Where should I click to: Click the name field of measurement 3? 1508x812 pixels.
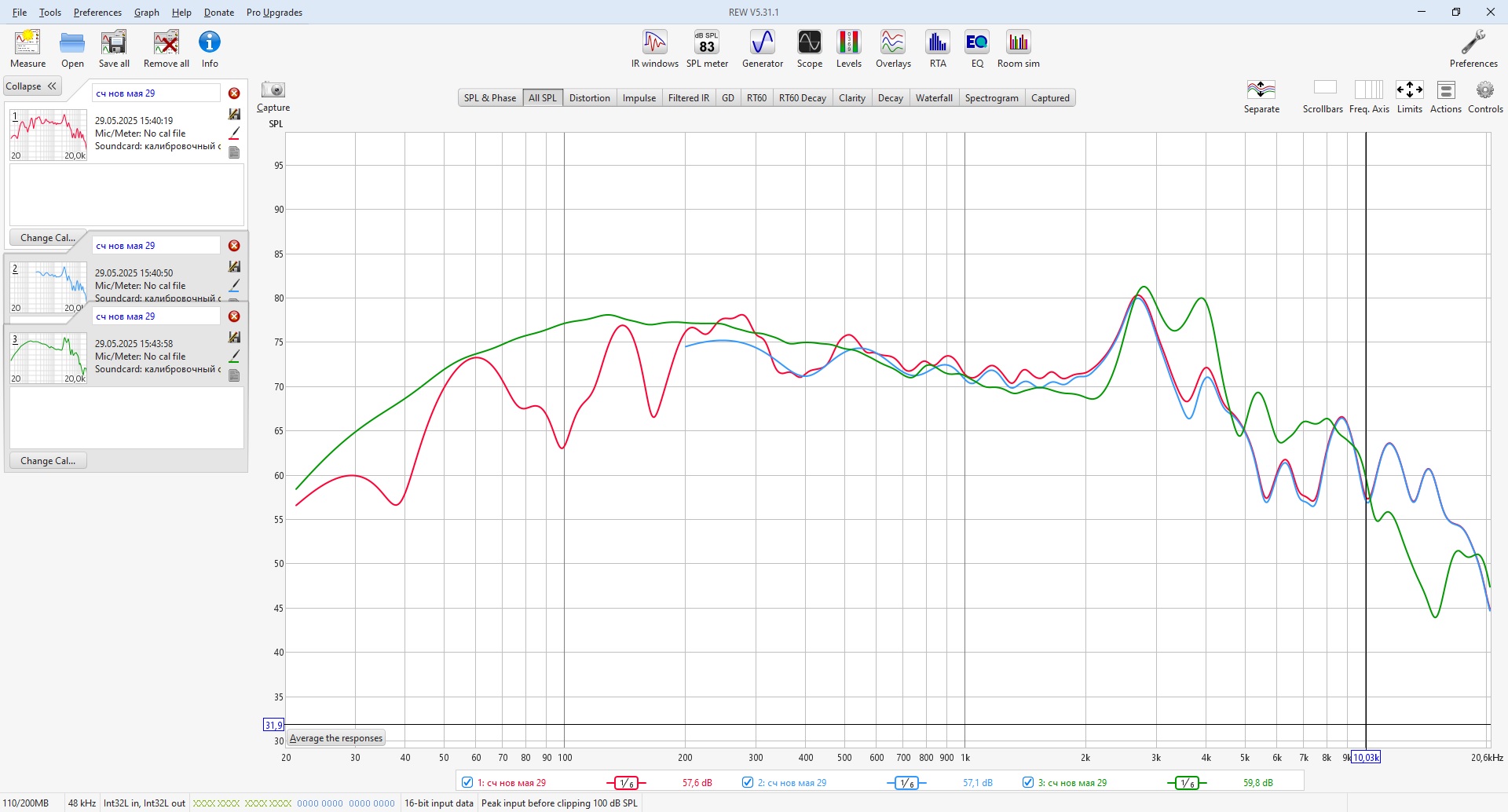click(156, 316)
